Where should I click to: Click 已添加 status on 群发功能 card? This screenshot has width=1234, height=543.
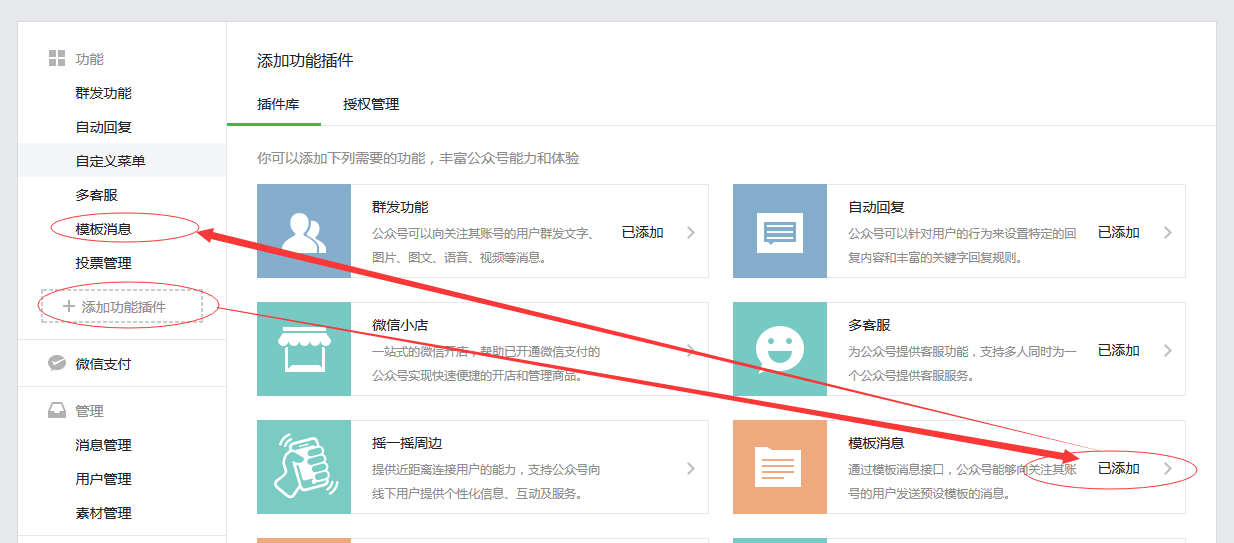tap(642, 232)
